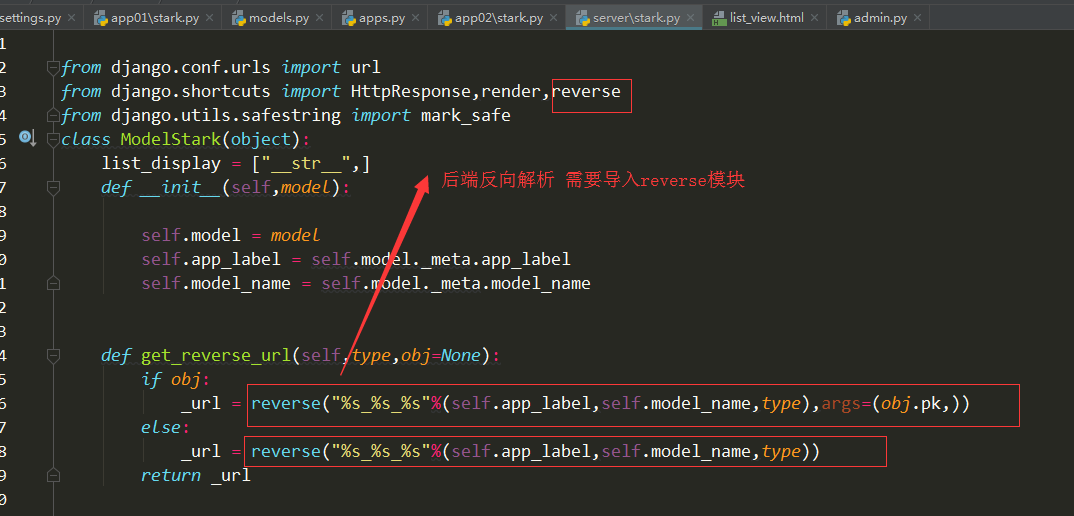Click 'django.conf.urls' in the first import

pos(191,67)
